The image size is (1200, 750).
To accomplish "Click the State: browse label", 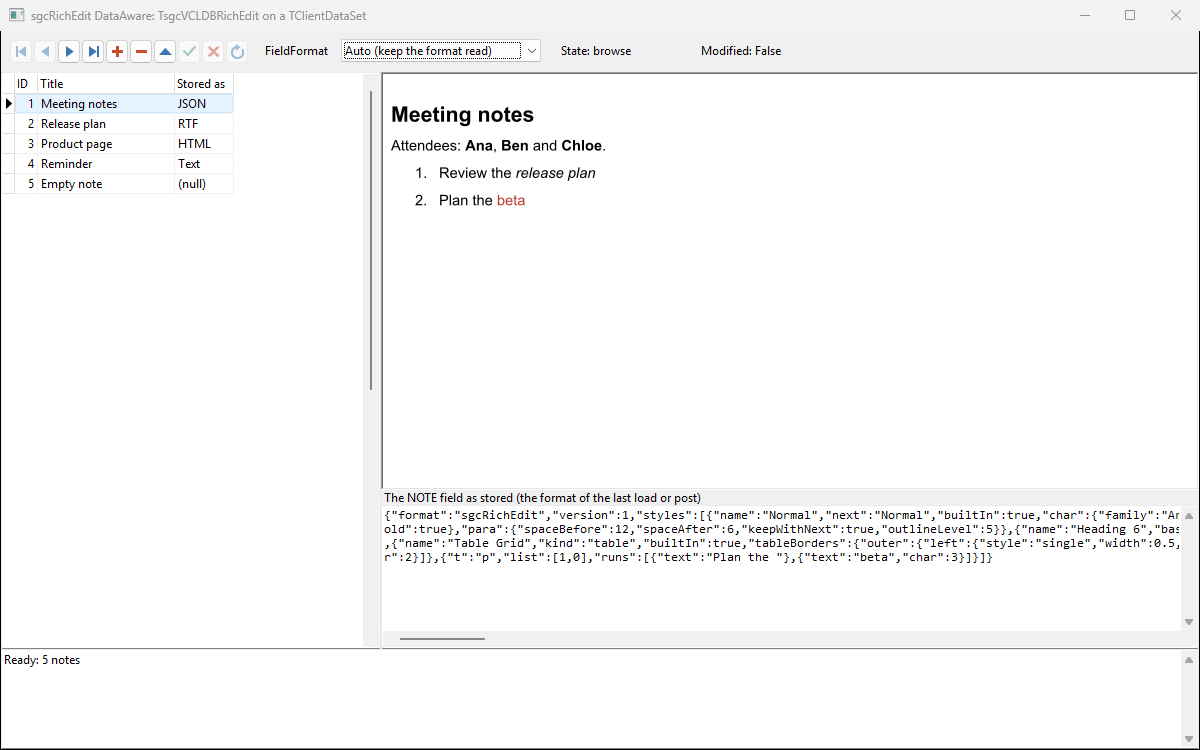I will point(596,51).
